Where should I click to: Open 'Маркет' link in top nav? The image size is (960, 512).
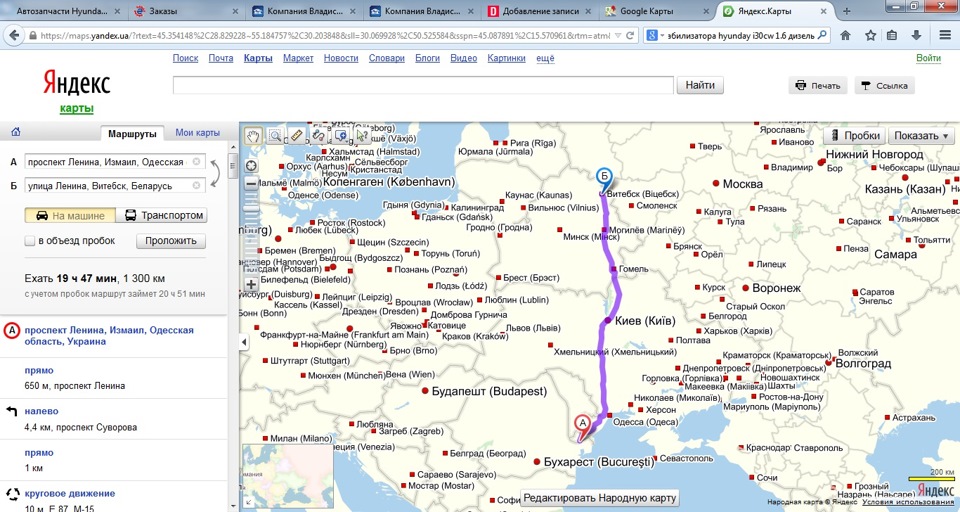pos(298,58)
